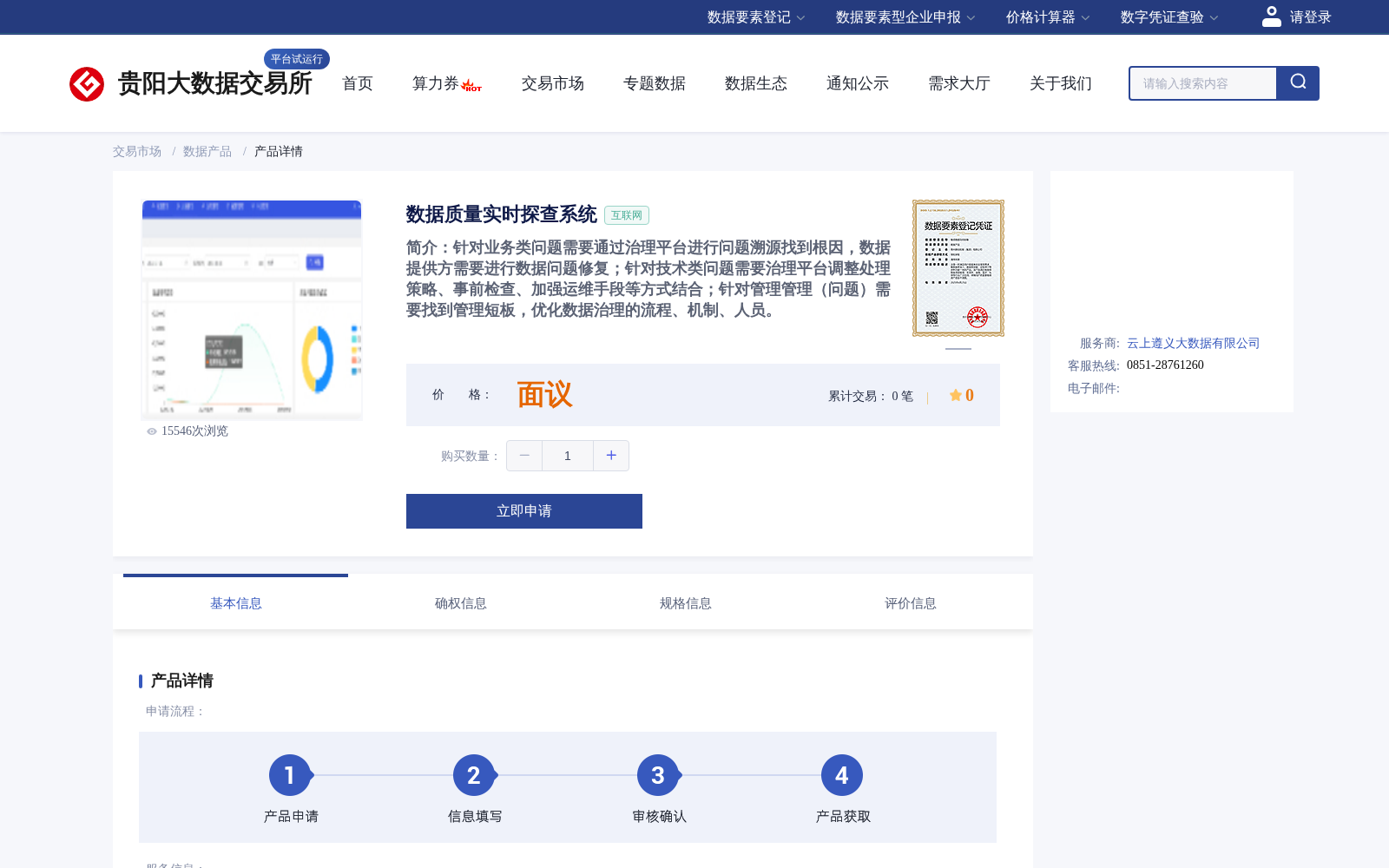
Task: Click the hotline number 0851-28761260
Action: click(1165, 365)
